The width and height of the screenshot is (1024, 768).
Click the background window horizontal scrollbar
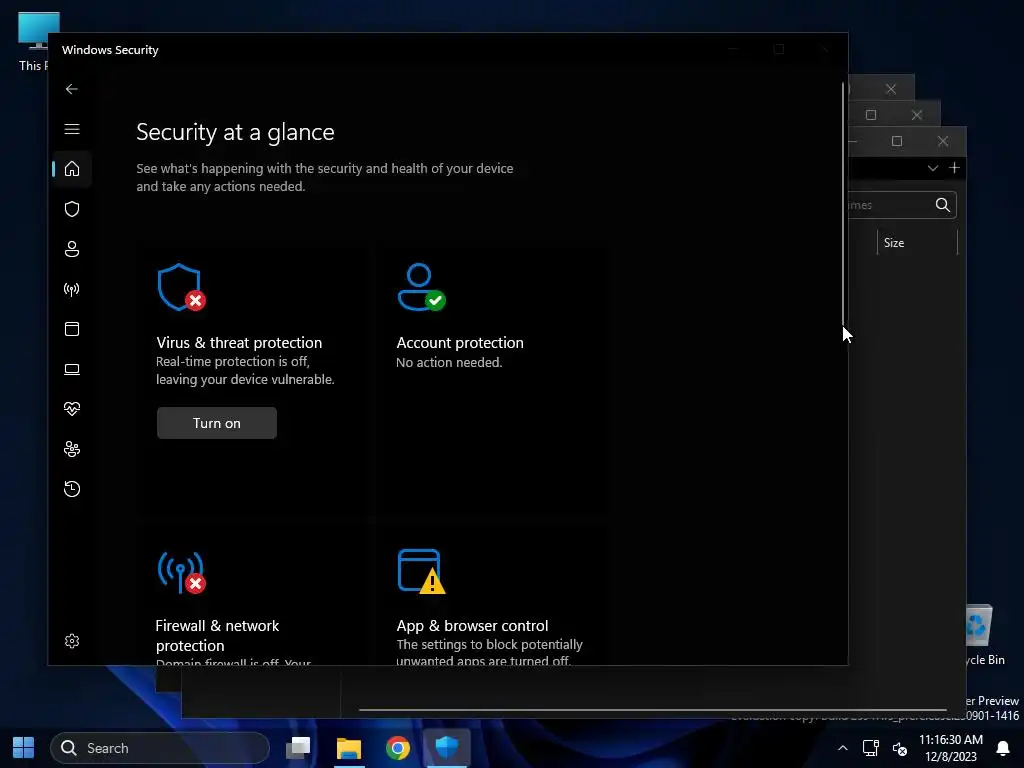(x=652, y=709)
